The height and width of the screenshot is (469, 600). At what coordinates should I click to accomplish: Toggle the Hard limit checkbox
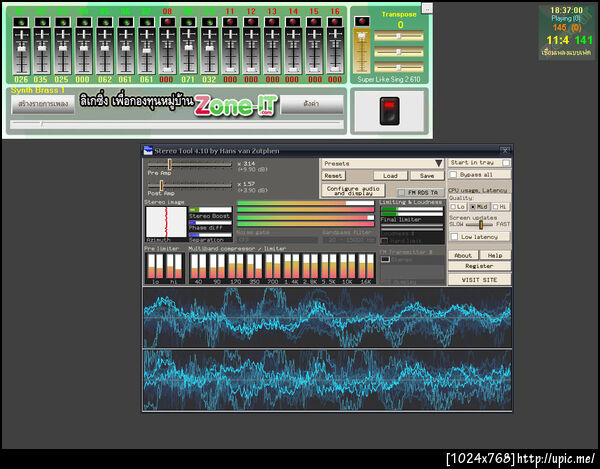(x=384, y=241)
